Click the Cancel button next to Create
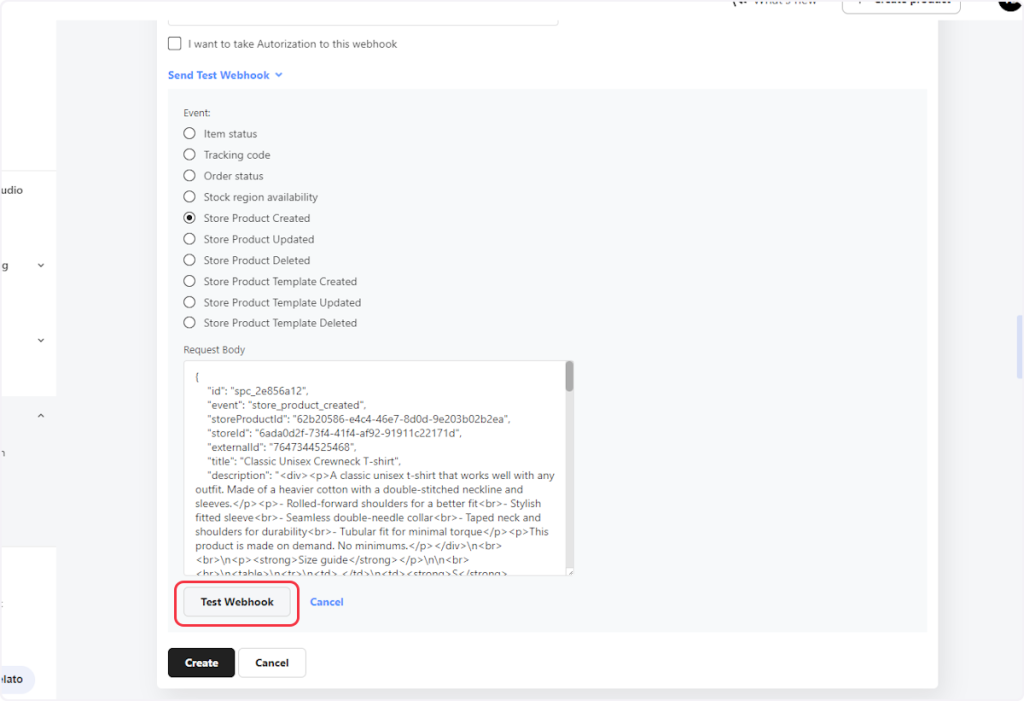Image resolution: width=1024 pixels, height=701 pixels. point(272,663)
